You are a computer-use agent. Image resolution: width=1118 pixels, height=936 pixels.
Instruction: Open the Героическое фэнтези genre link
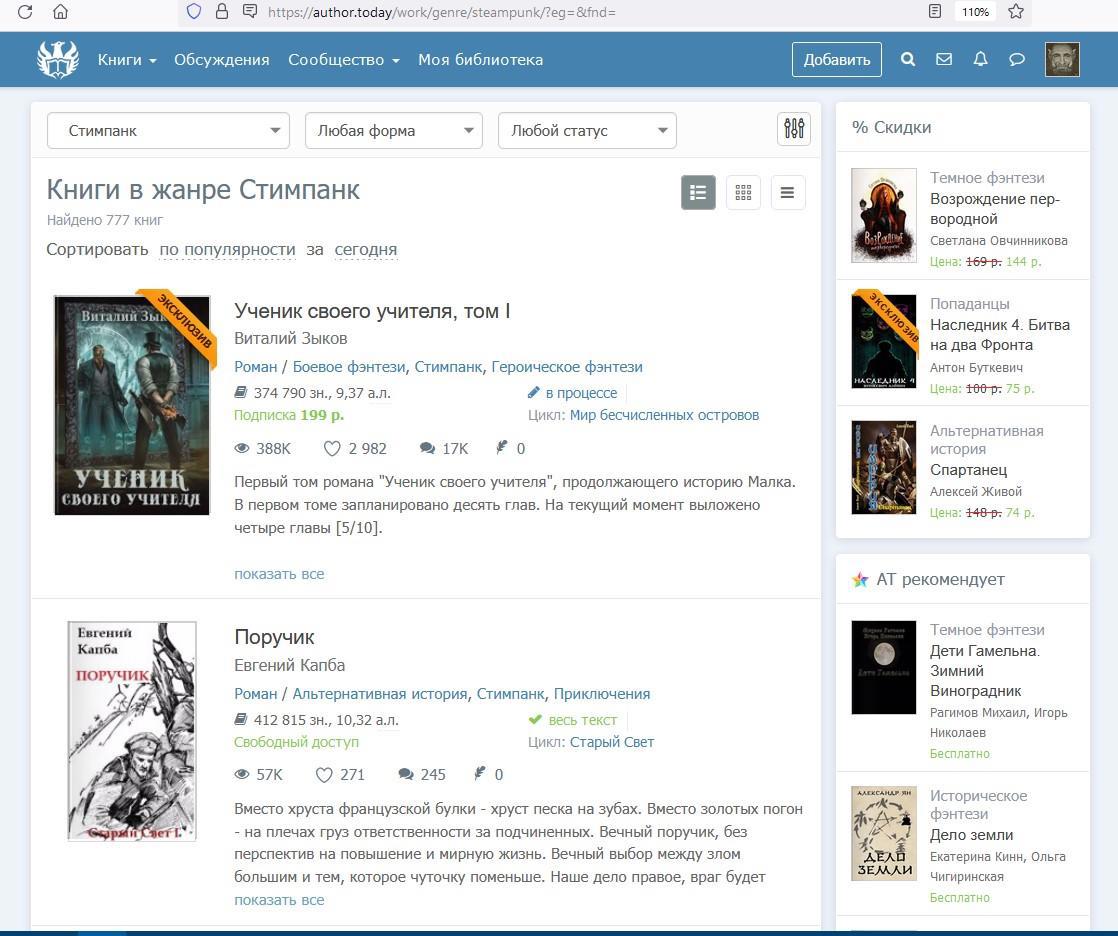click(567, 367)
